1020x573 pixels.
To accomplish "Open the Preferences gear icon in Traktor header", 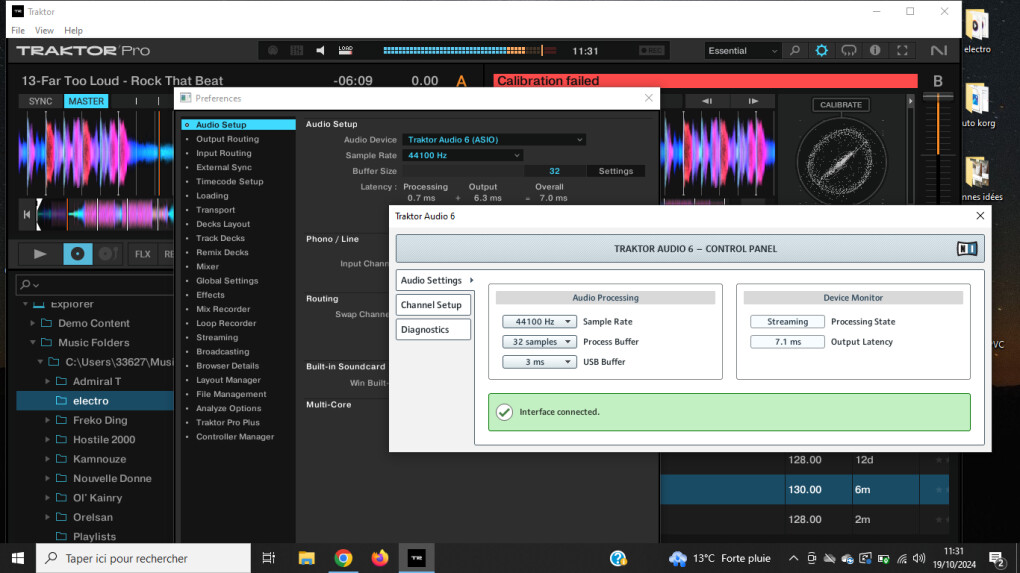I will pyautogui.click(x=822, y=51).
